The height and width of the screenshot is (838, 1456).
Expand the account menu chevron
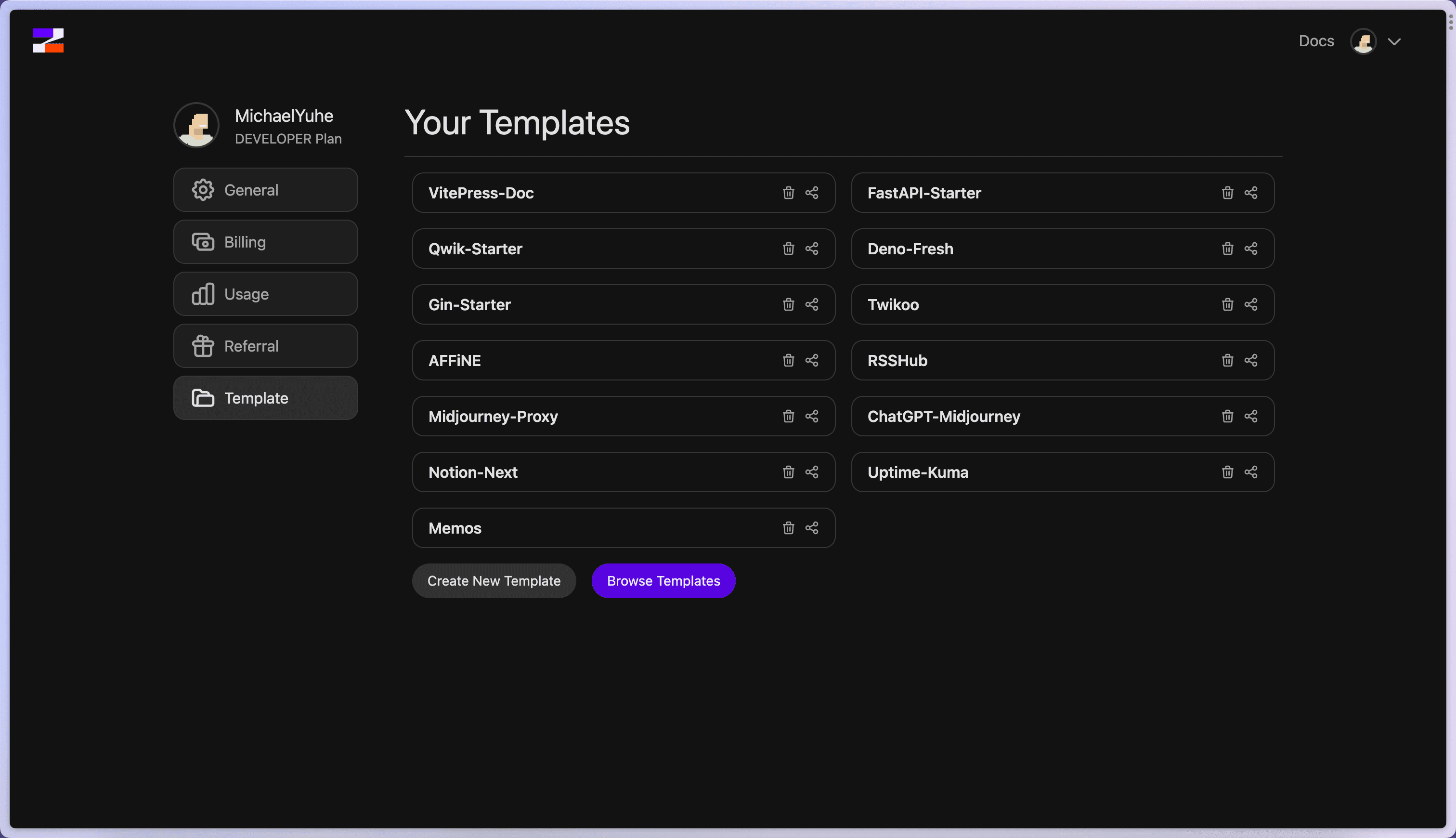click(x=1394, y=41)
